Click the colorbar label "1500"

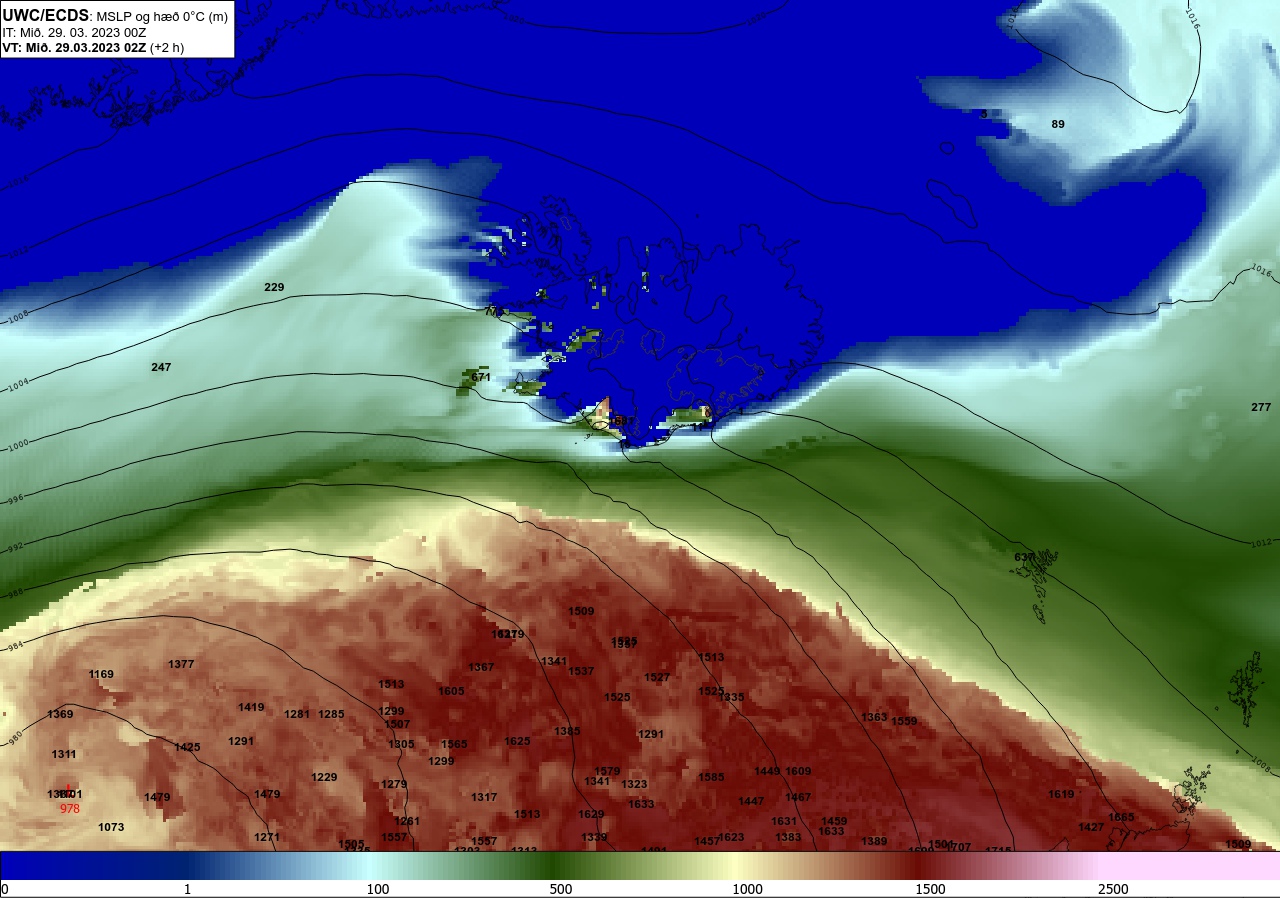pyautogui.click(x=930, y=889)
